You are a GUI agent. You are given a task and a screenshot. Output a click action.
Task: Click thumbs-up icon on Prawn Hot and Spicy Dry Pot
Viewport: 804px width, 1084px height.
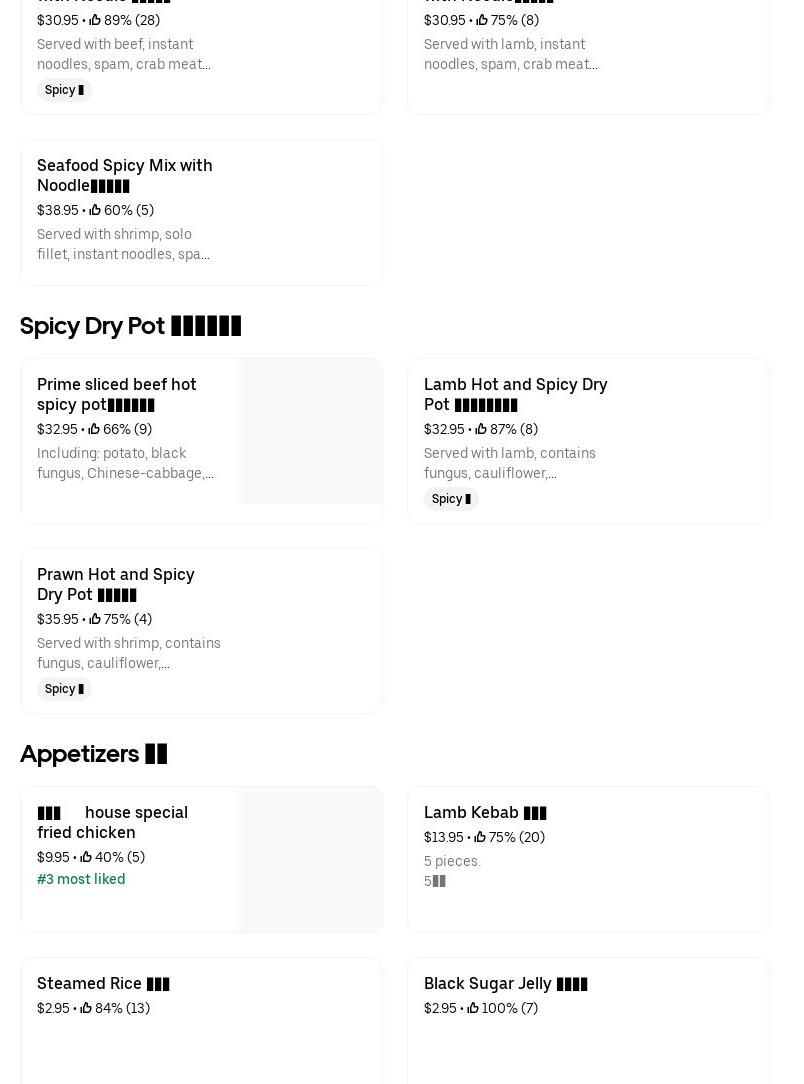(95, 620)
